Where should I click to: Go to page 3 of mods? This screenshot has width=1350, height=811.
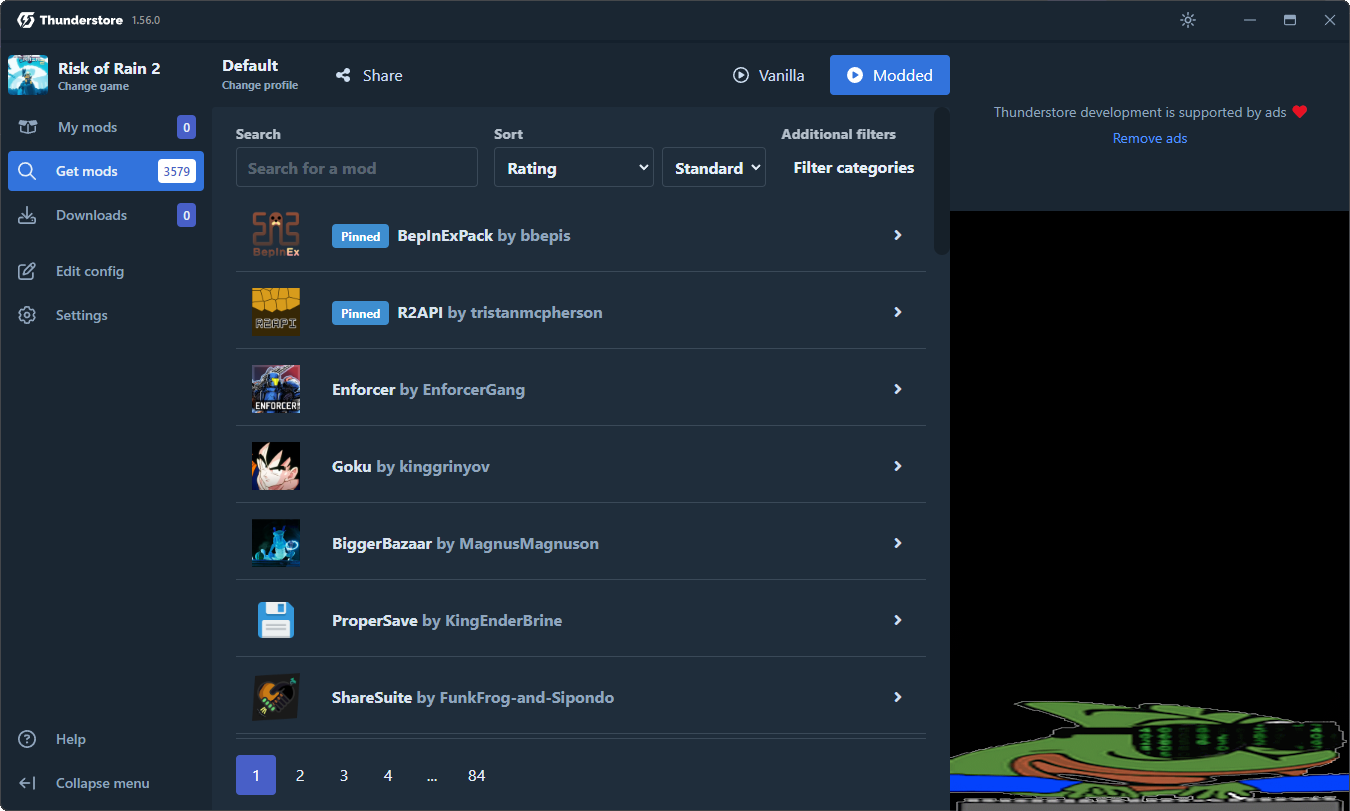344,775
